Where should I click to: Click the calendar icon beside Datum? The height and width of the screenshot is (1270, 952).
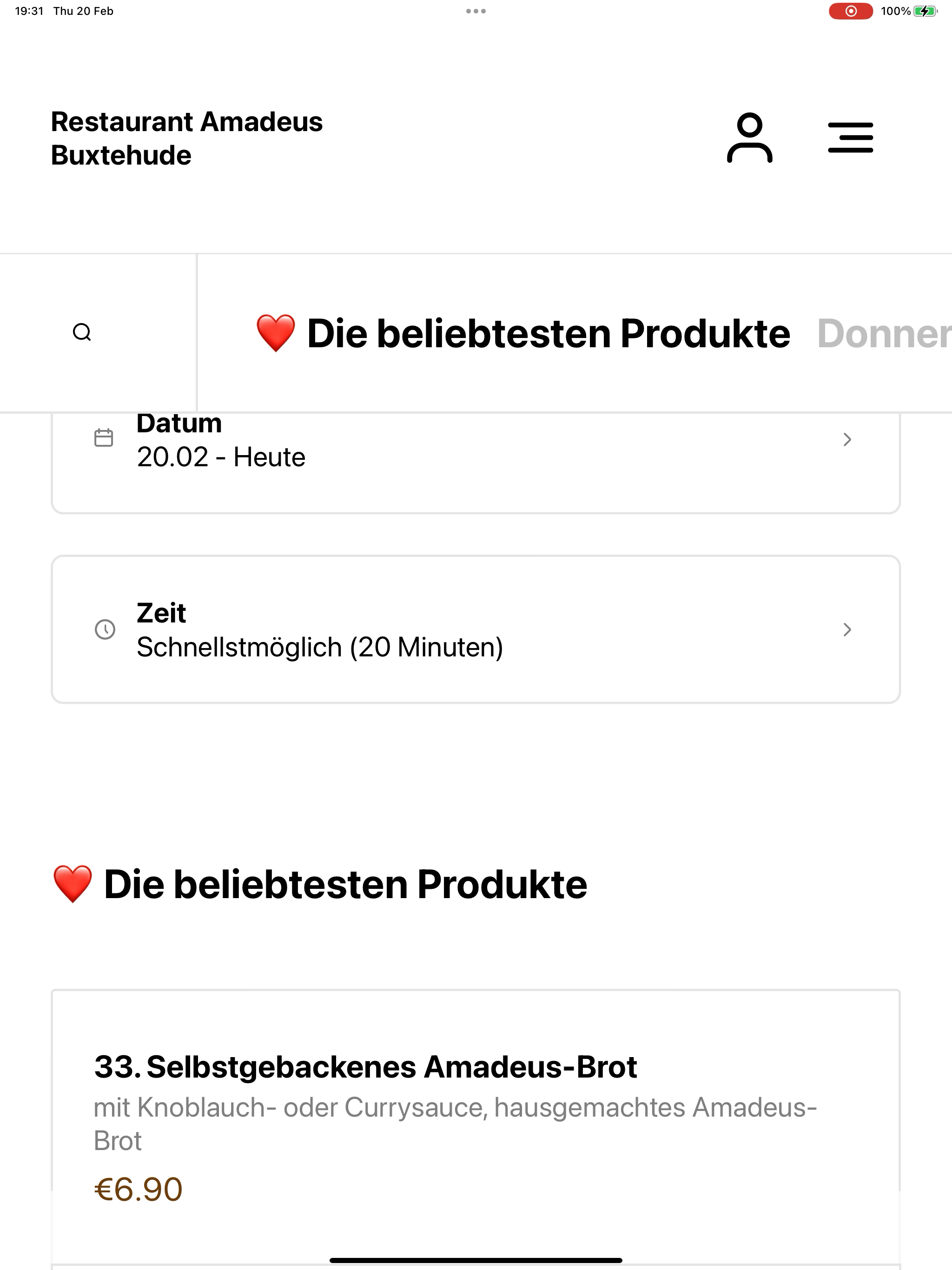104,438
